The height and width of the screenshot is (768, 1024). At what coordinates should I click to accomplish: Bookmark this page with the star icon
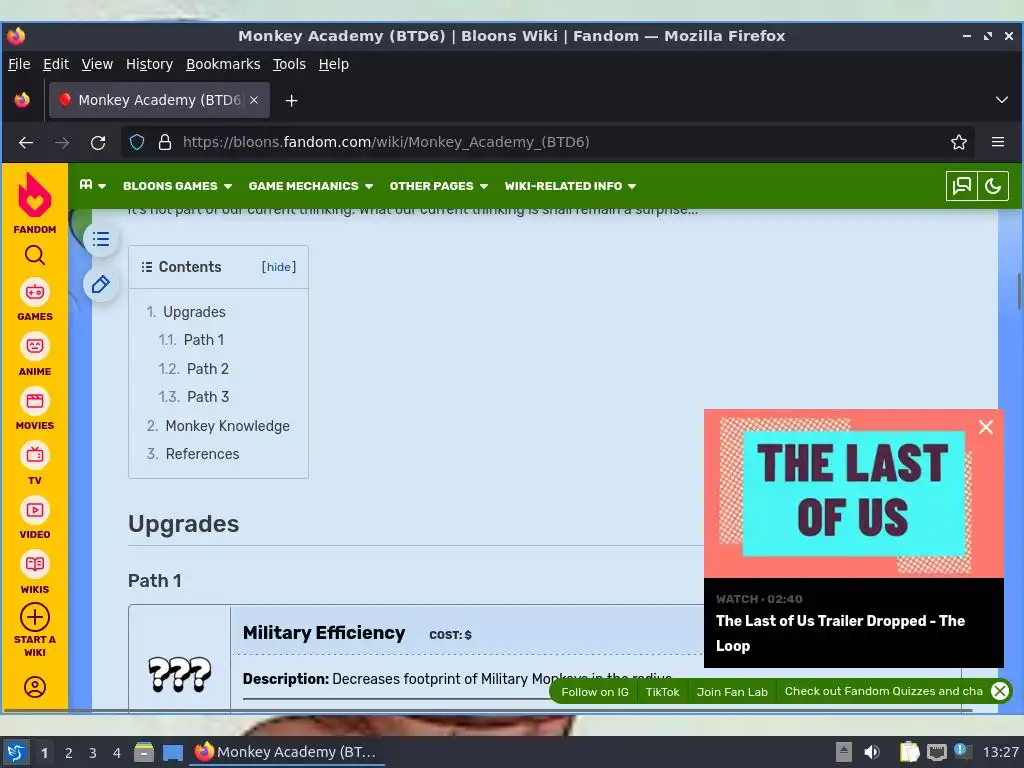959,142
